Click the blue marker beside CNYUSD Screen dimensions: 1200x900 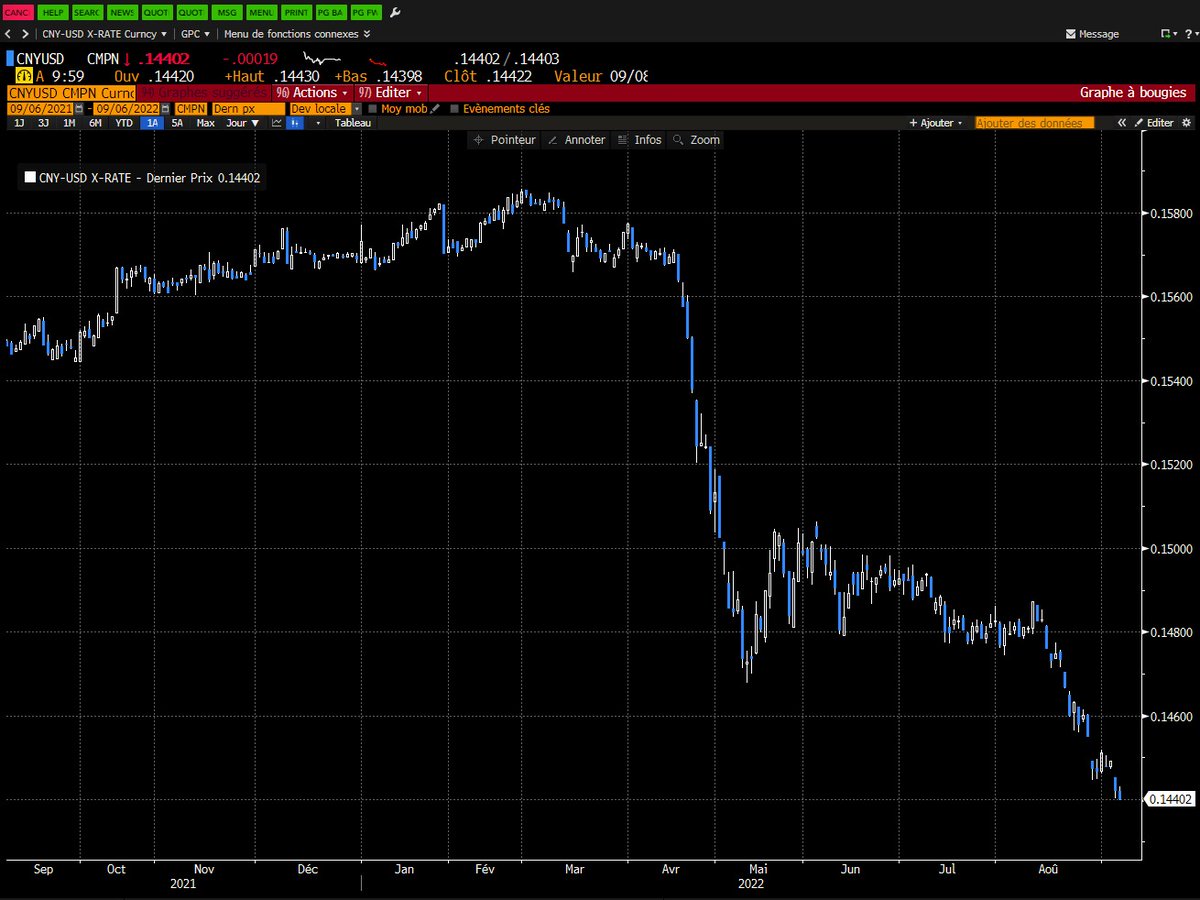click(x=10, y=59)
